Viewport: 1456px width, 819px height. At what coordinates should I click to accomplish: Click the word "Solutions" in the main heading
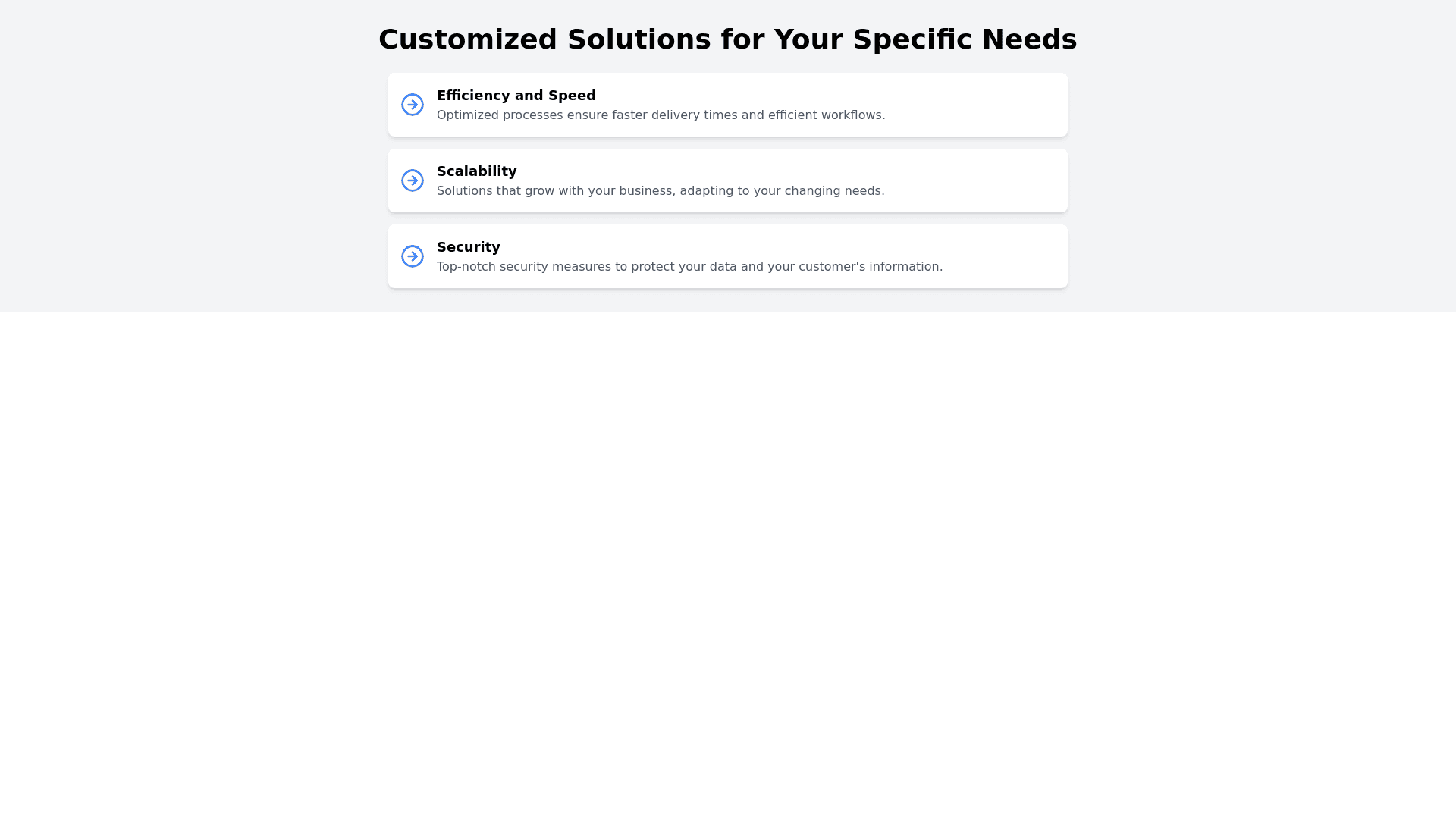coord(639,39)
